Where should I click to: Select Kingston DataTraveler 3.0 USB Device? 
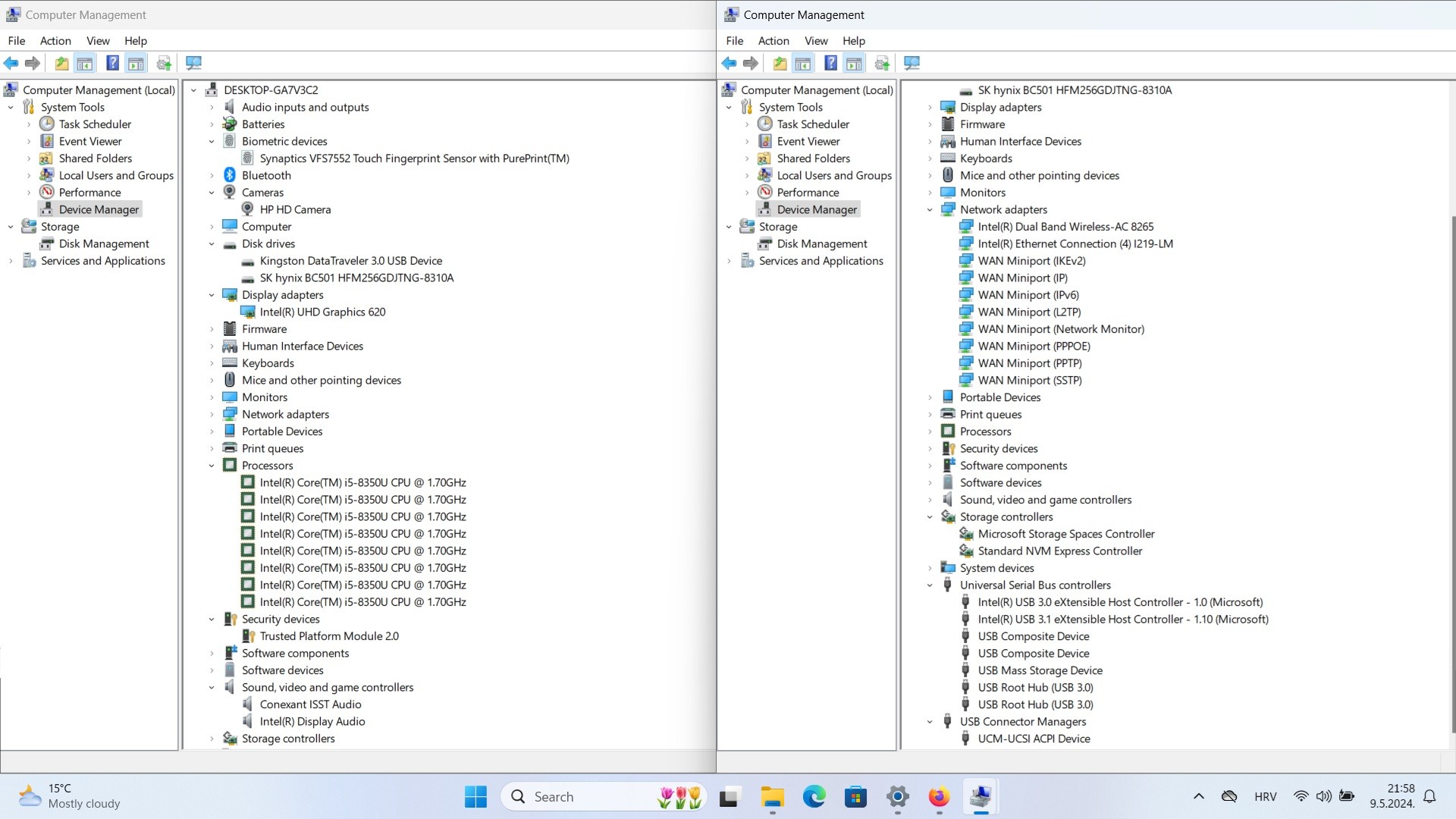click(x=351, y=261)
